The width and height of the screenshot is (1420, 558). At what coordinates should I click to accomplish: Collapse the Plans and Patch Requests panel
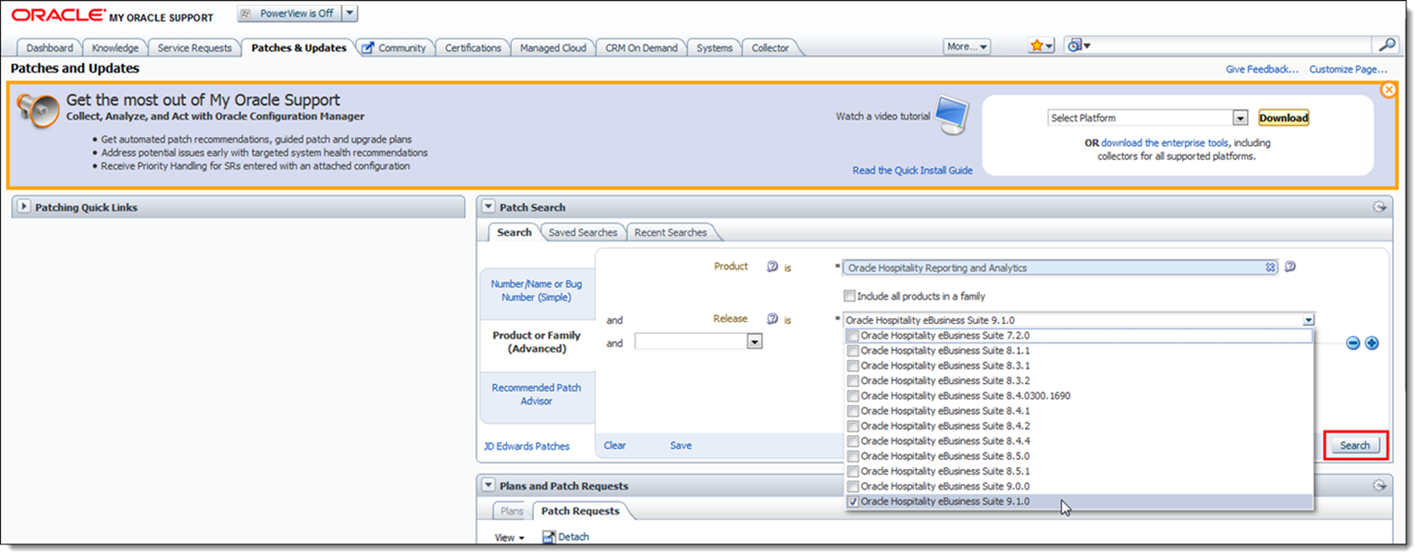[x=488, y=485]
